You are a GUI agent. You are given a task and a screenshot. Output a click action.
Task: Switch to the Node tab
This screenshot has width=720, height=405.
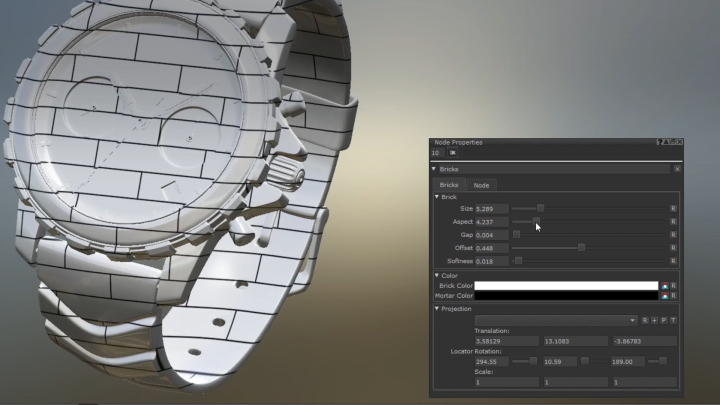tap(481, 185)
